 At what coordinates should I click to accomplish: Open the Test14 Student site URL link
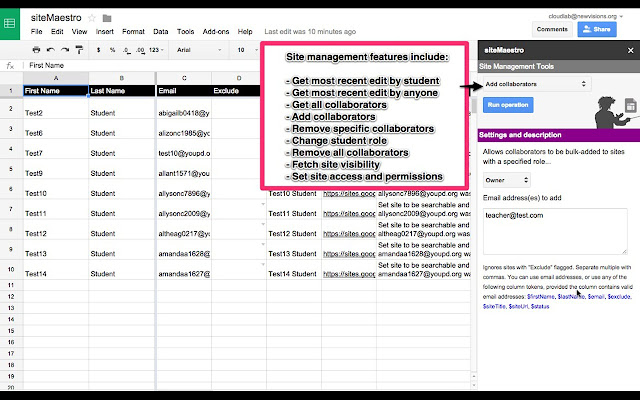pyautogui.click(x=349, y=274)
